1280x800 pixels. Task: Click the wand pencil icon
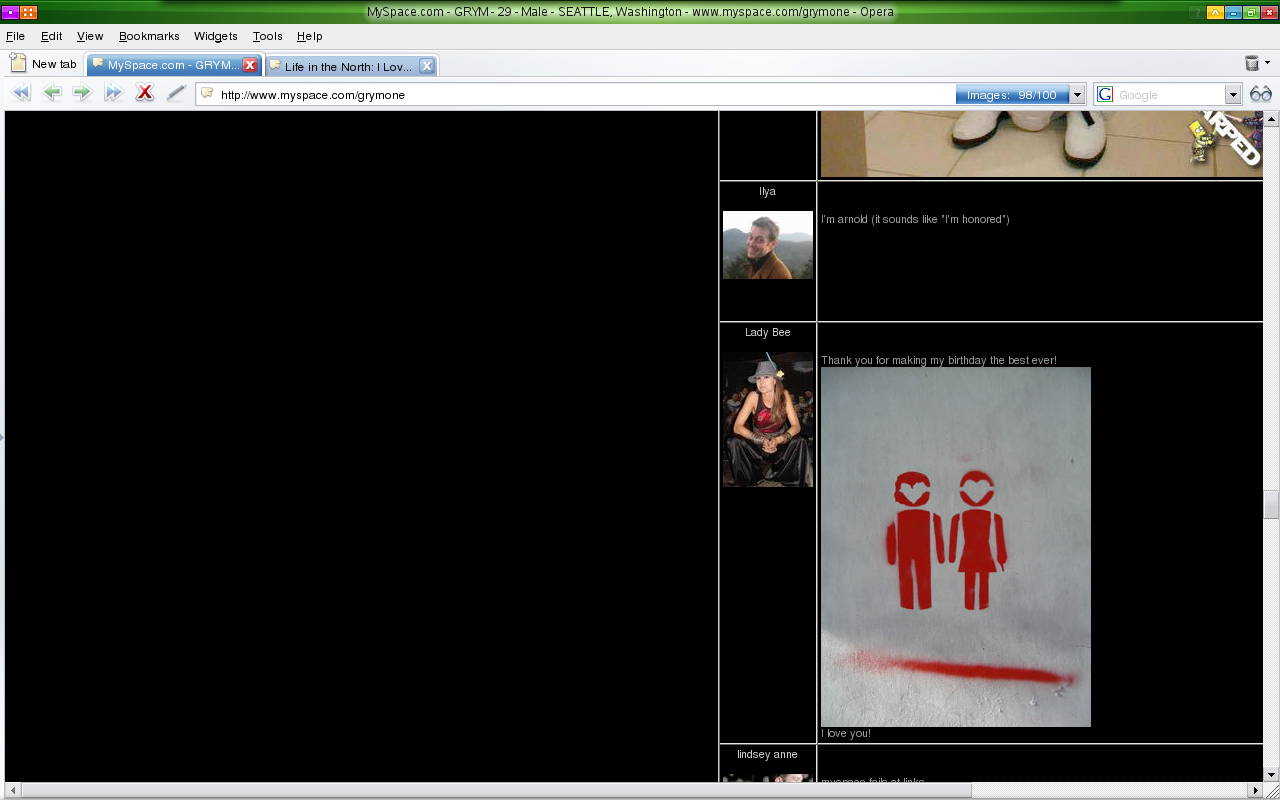point(176,93)
